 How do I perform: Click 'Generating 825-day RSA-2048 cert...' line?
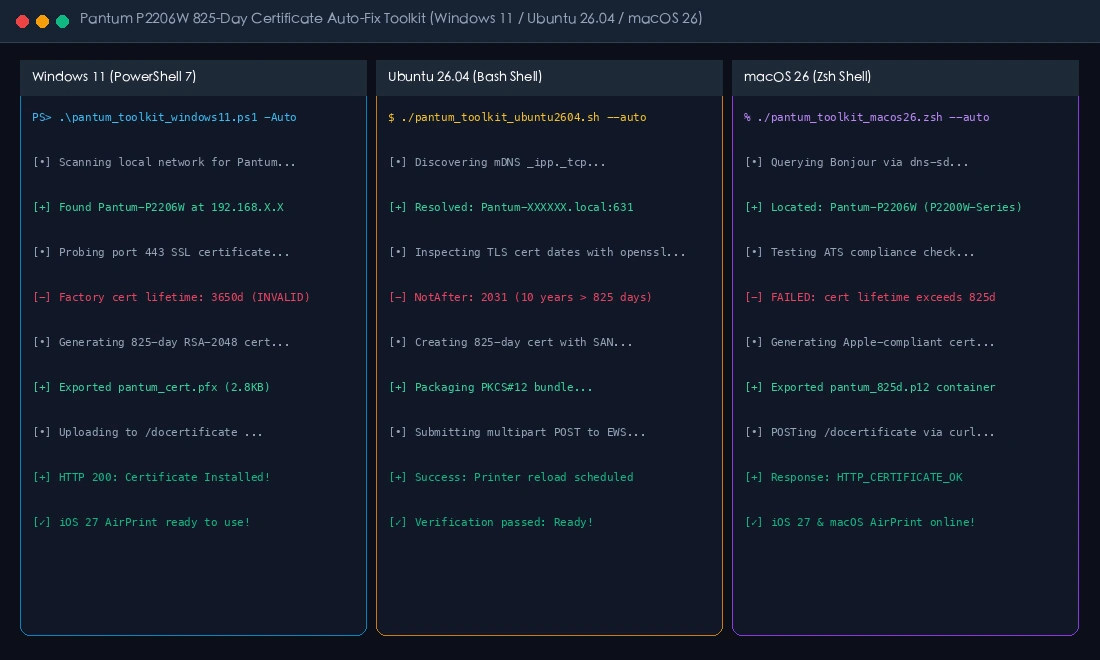[161, 342]
